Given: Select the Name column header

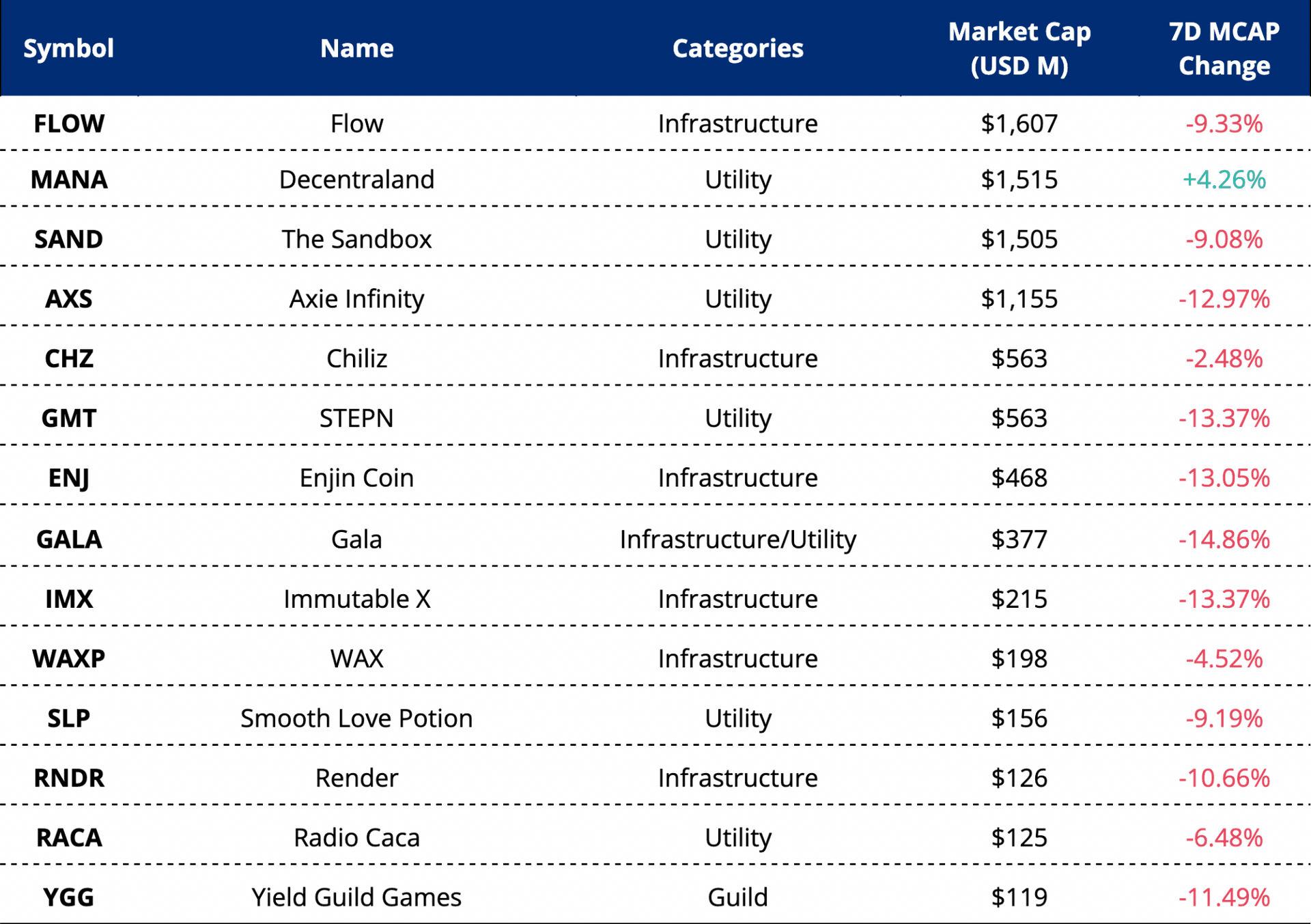Looking at the screenshot, I should coord(356,48).
